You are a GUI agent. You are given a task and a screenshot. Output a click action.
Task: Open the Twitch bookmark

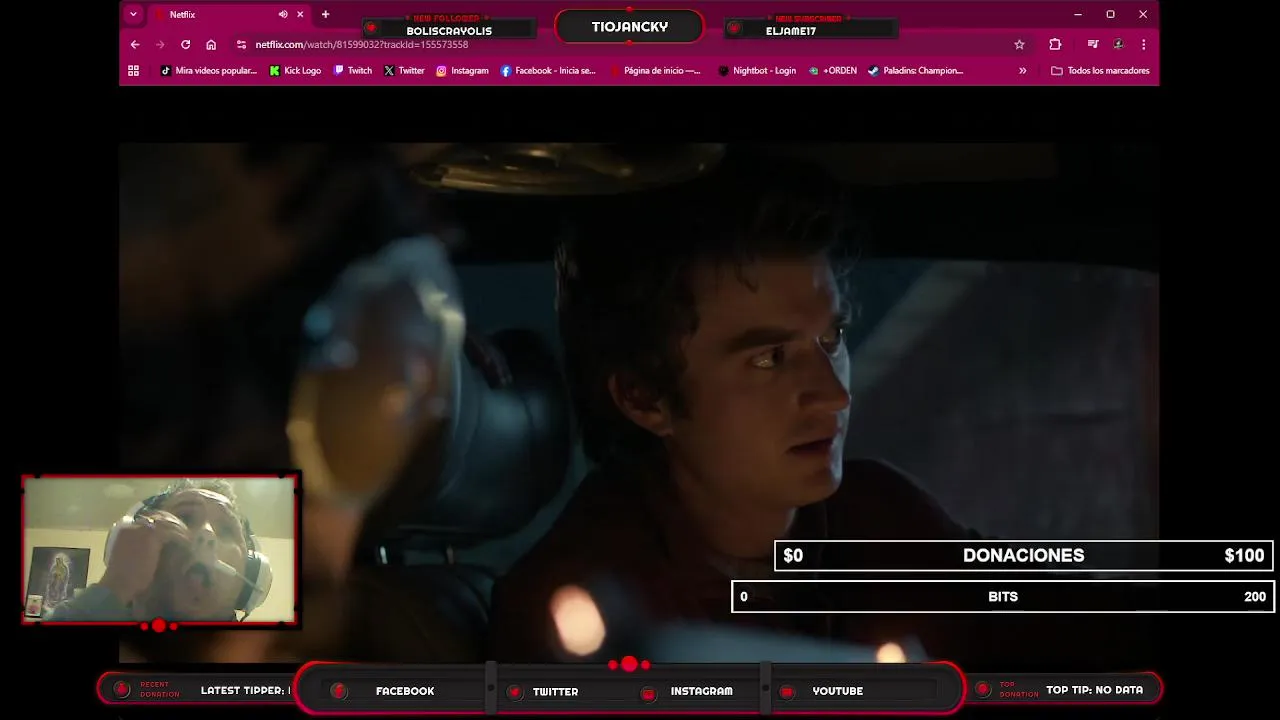[x=353, y=71]
